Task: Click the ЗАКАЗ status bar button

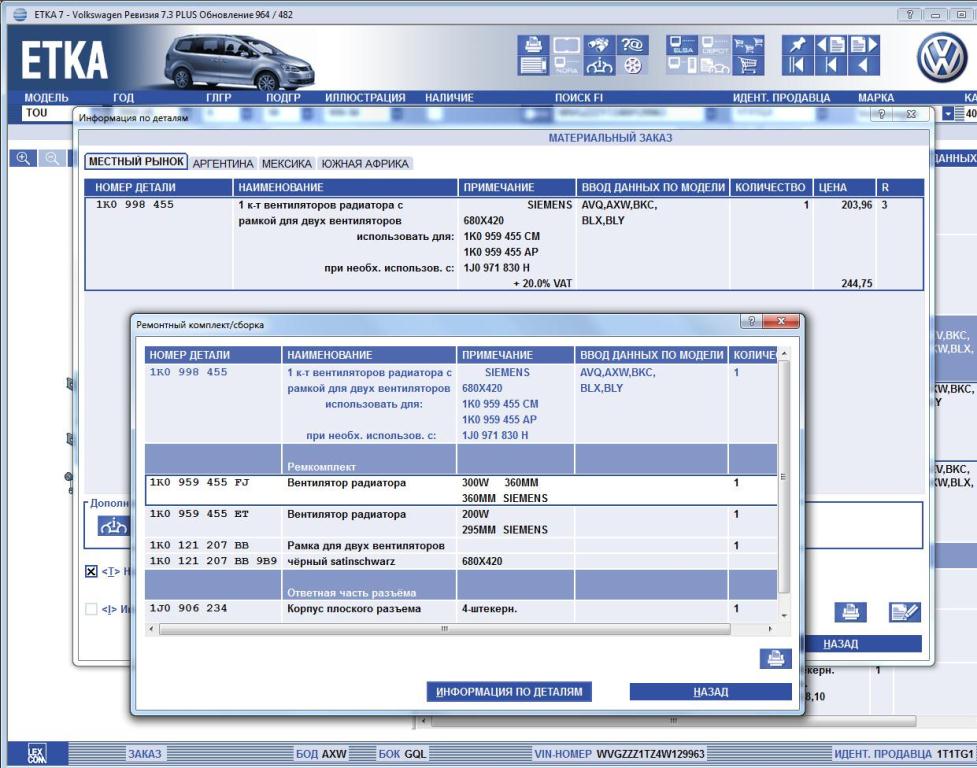Action: [145, 754]
